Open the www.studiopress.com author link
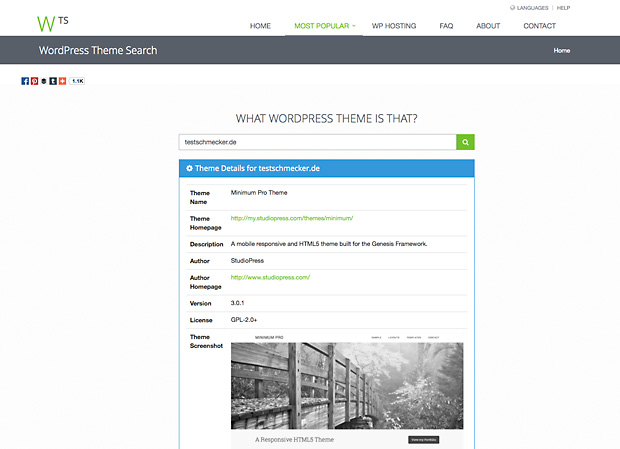The width and height of the screenshot is (620, 449). 270,277
